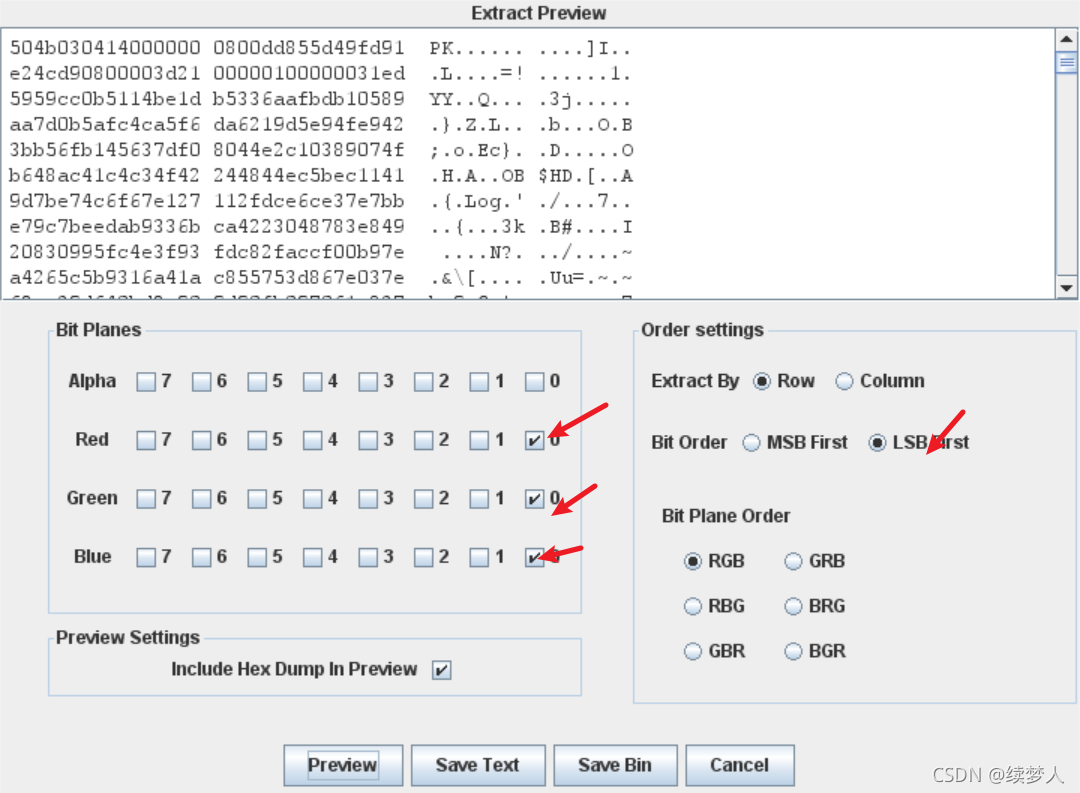Viewport: 1080px width, 793px height.
Task: Click the Save Bin button
Action: pos(615,765)
